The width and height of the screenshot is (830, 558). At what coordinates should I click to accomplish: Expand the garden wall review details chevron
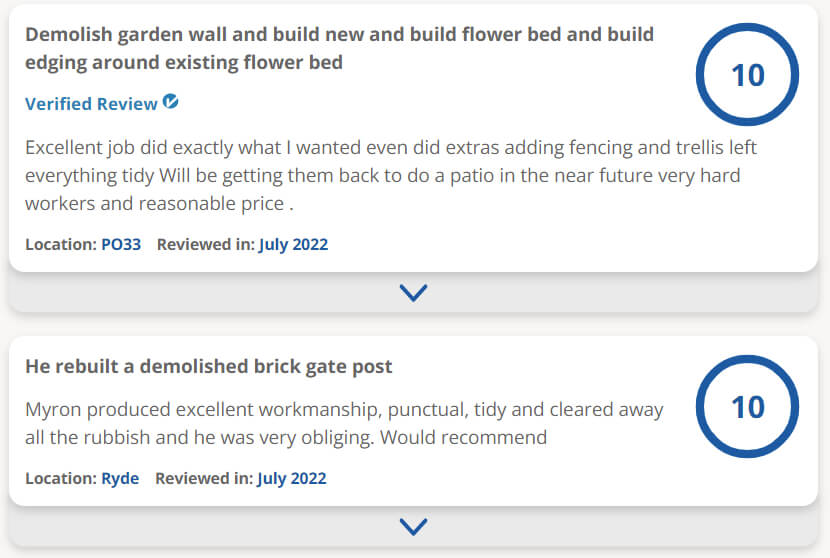pos(413,292)
